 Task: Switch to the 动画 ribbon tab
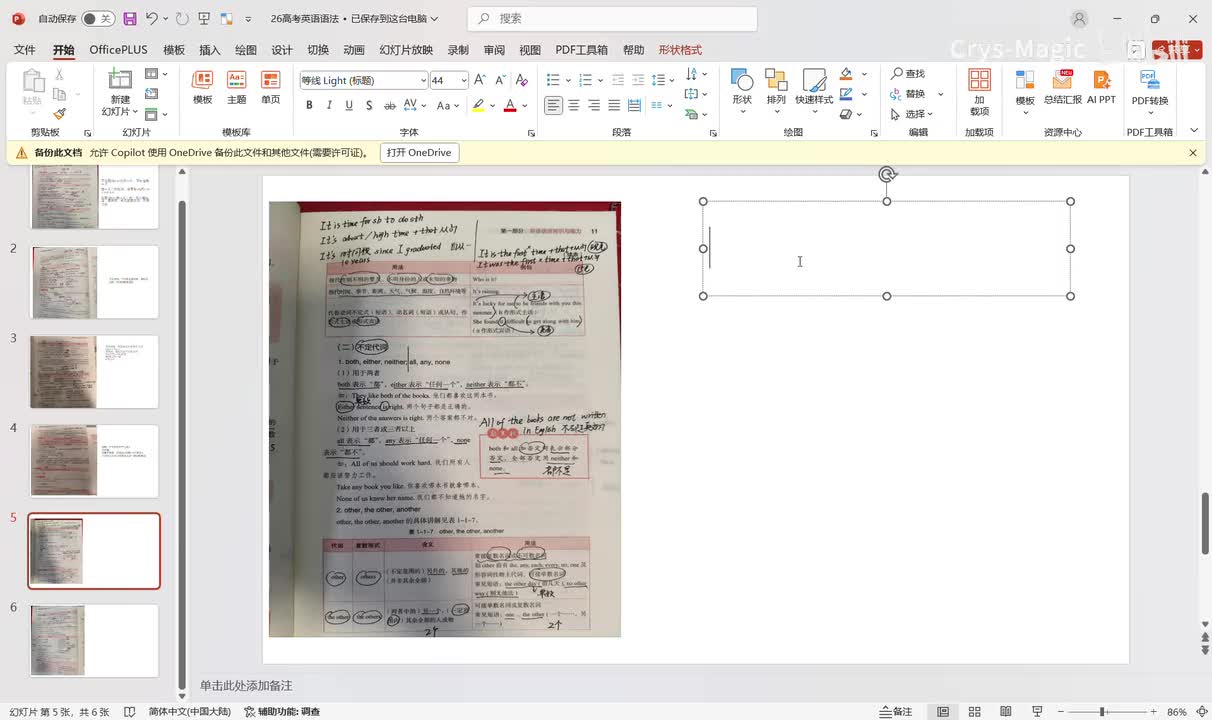354,50
